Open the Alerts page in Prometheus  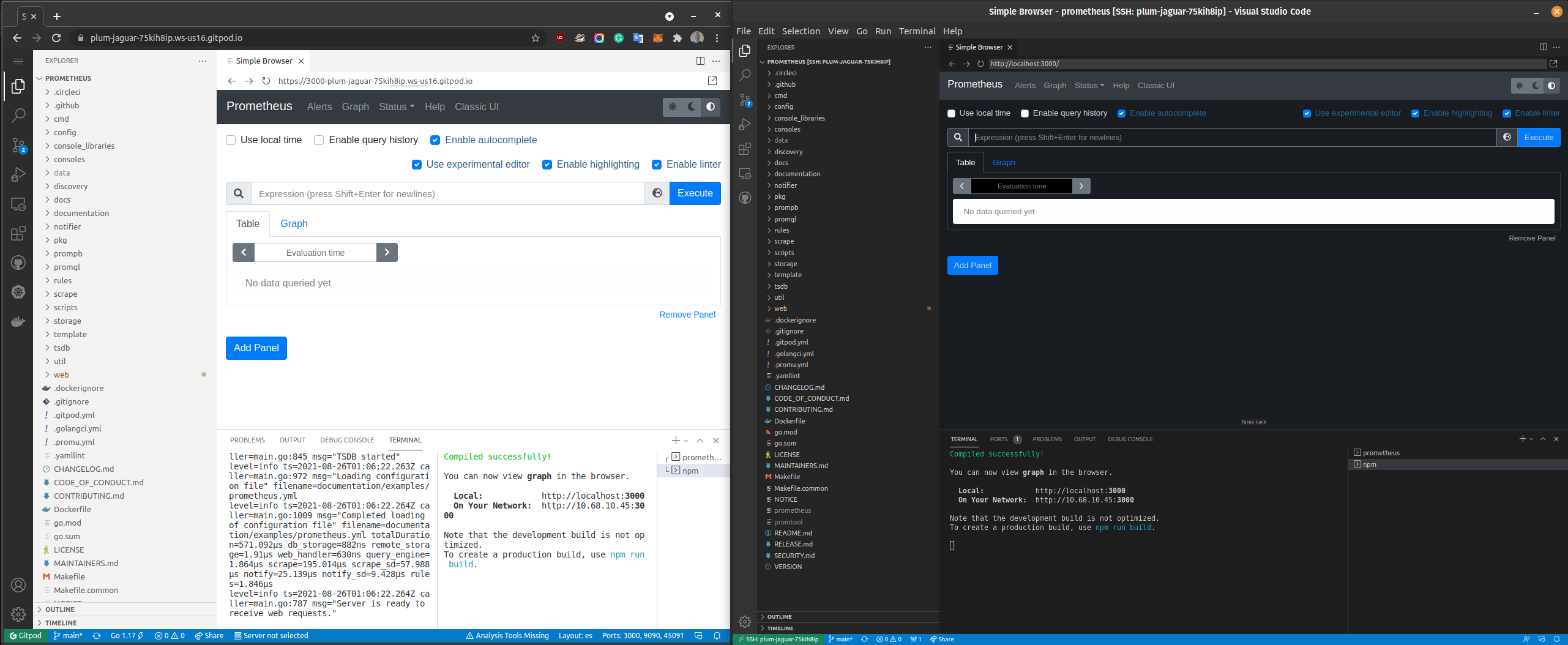[x=319, y=107]
